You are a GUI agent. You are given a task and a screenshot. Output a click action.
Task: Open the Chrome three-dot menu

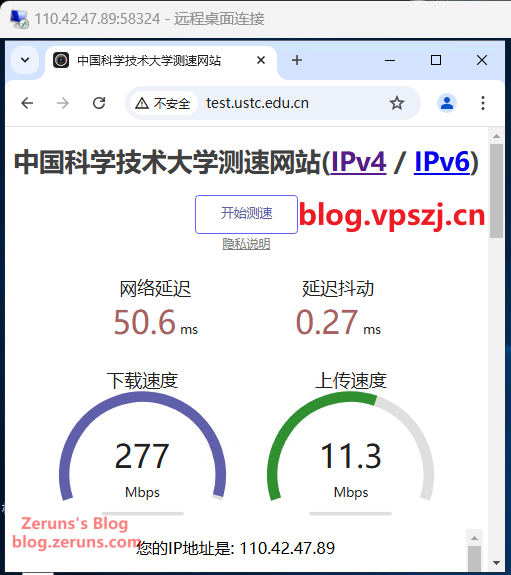[483, 103]
